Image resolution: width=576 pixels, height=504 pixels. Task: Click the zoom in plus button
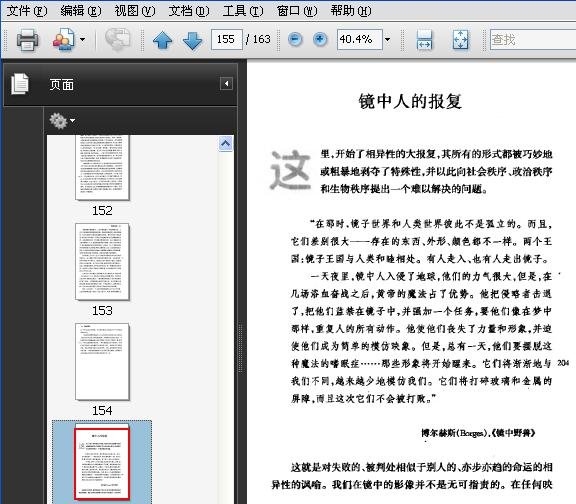tap(320, 39)
